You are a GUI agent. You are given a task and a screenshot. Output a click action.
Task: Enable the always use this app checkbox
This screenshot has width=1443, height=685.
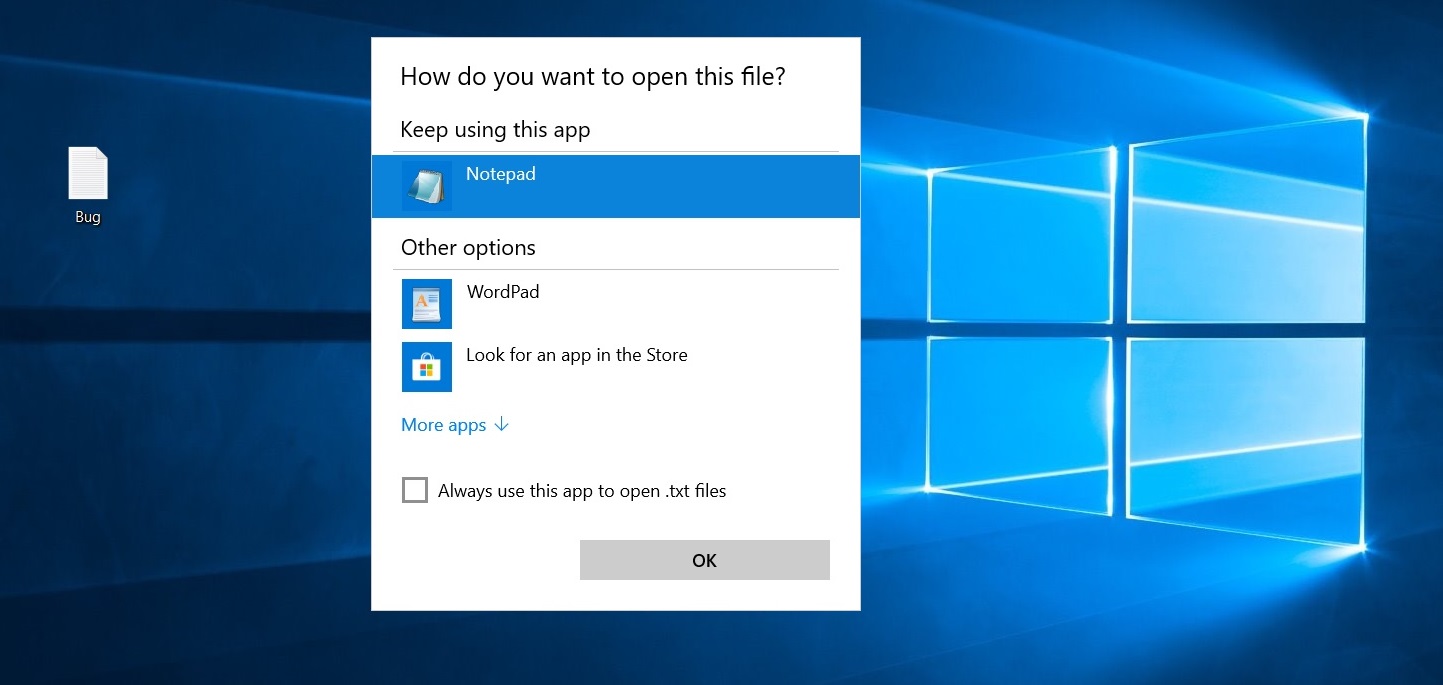tap(414, 491)
